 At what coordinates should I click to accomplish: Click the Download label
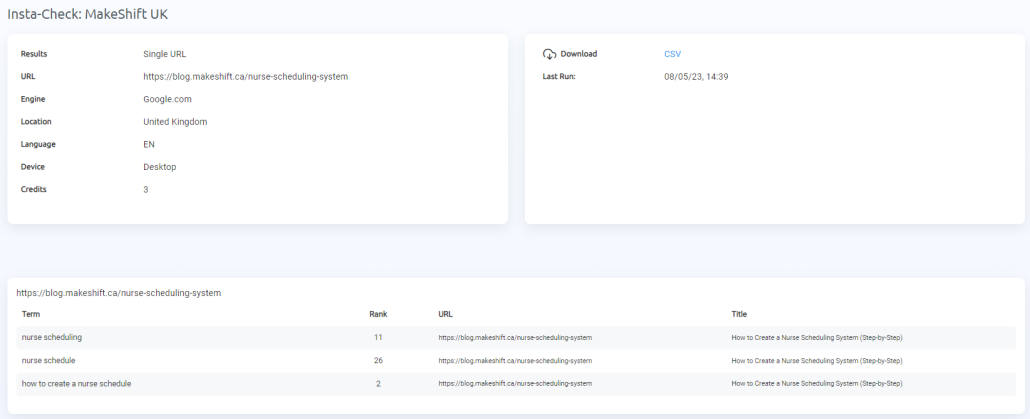click(579, 54)
